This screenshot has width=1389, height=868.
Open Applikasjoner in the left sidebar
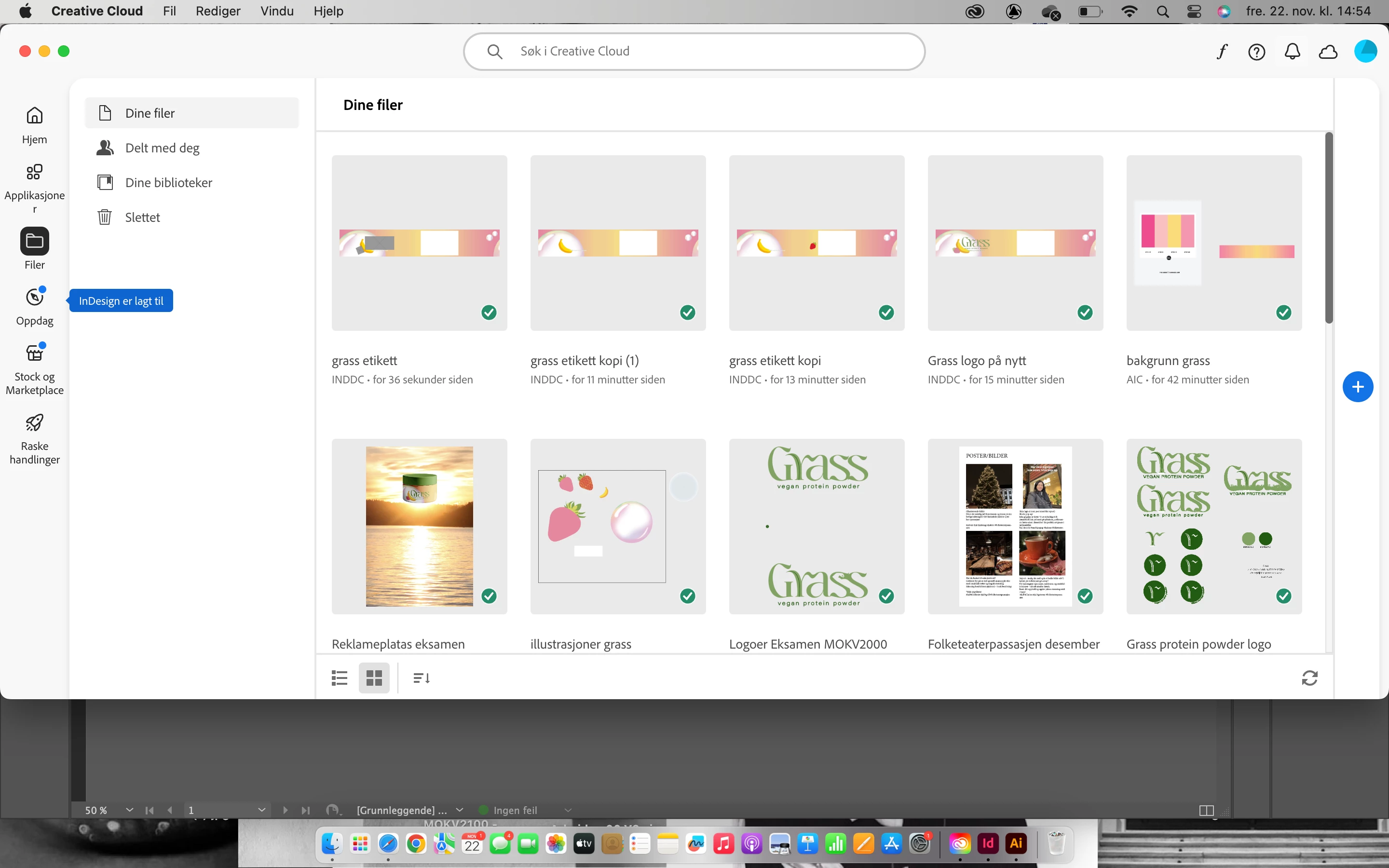(34, 187)
